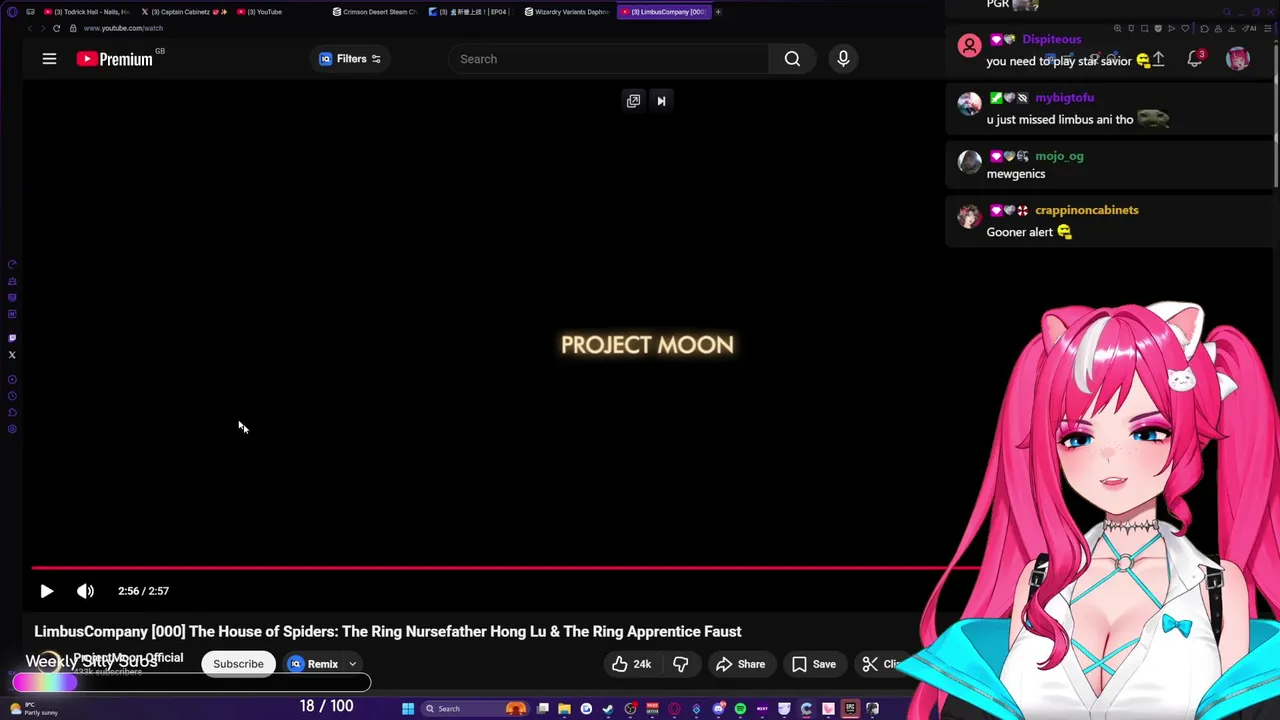
Task: Open Twitch in the Opera sidebar
Action: coord(12,338)
